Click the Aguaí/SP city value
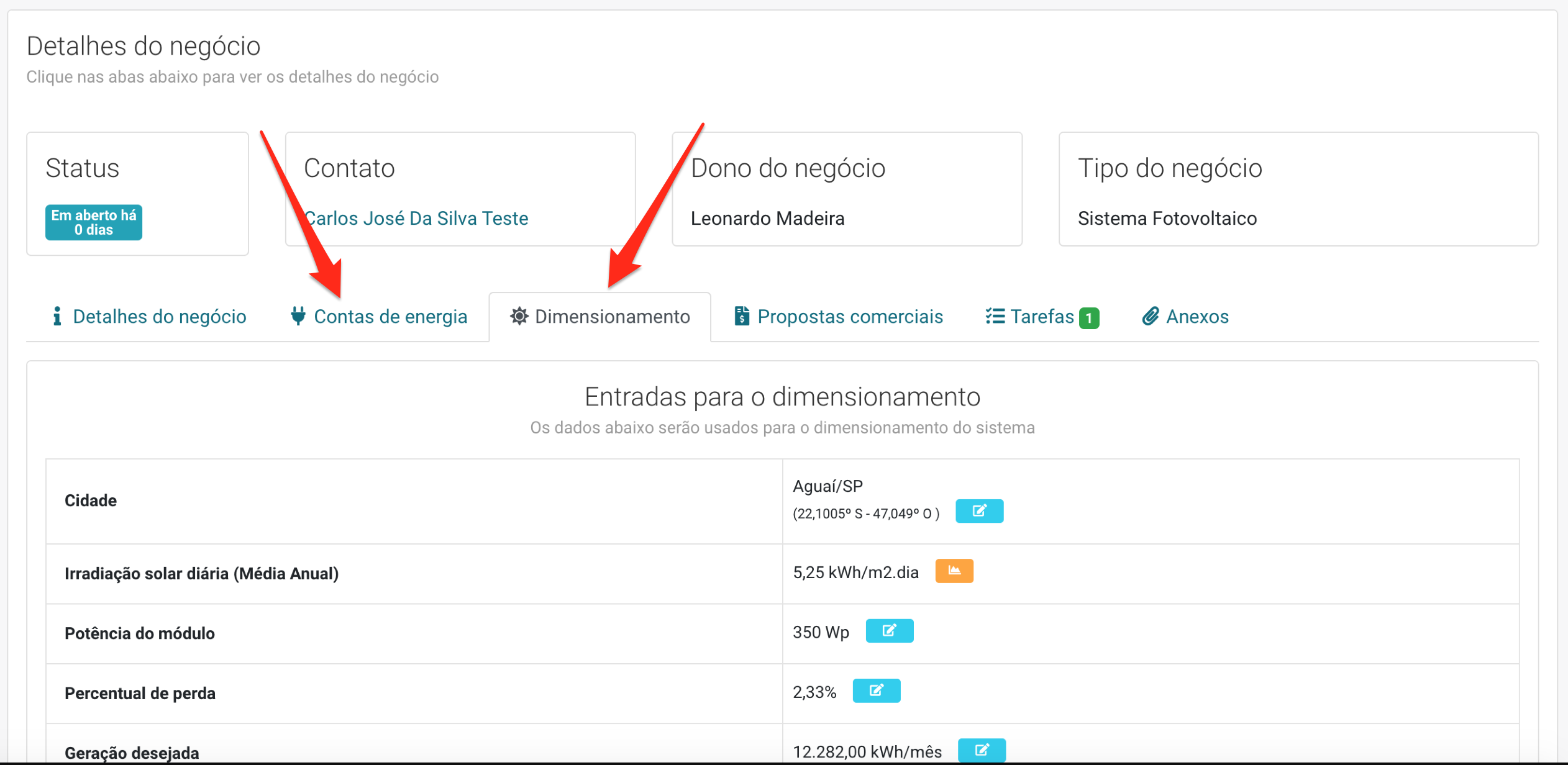The height and width of the screenshot is (765, 1568). [827, 486]
